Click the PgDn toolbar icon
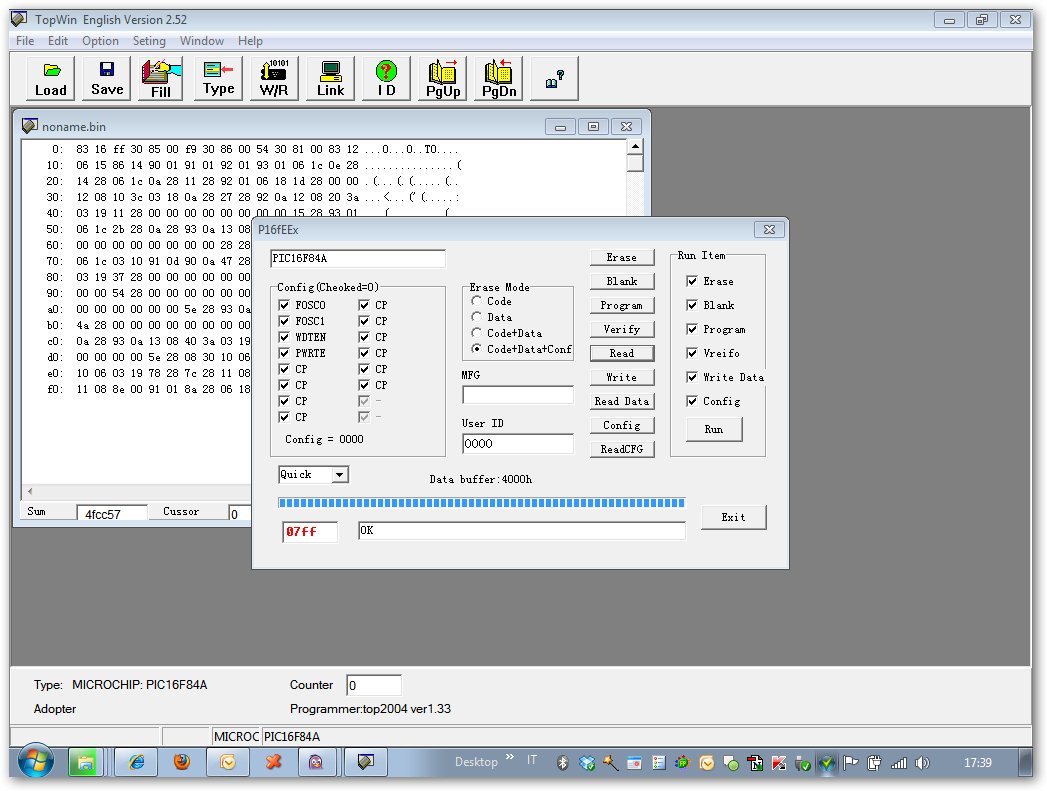 [499, 79]
